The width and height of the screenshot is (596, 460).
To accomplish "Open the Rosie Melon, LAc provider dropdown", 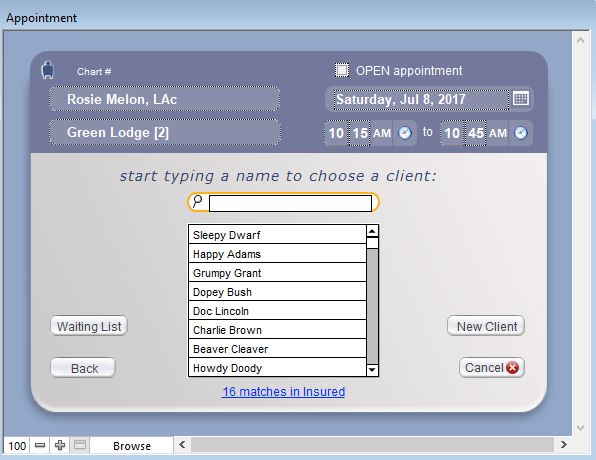I will (x=165, y=99).
